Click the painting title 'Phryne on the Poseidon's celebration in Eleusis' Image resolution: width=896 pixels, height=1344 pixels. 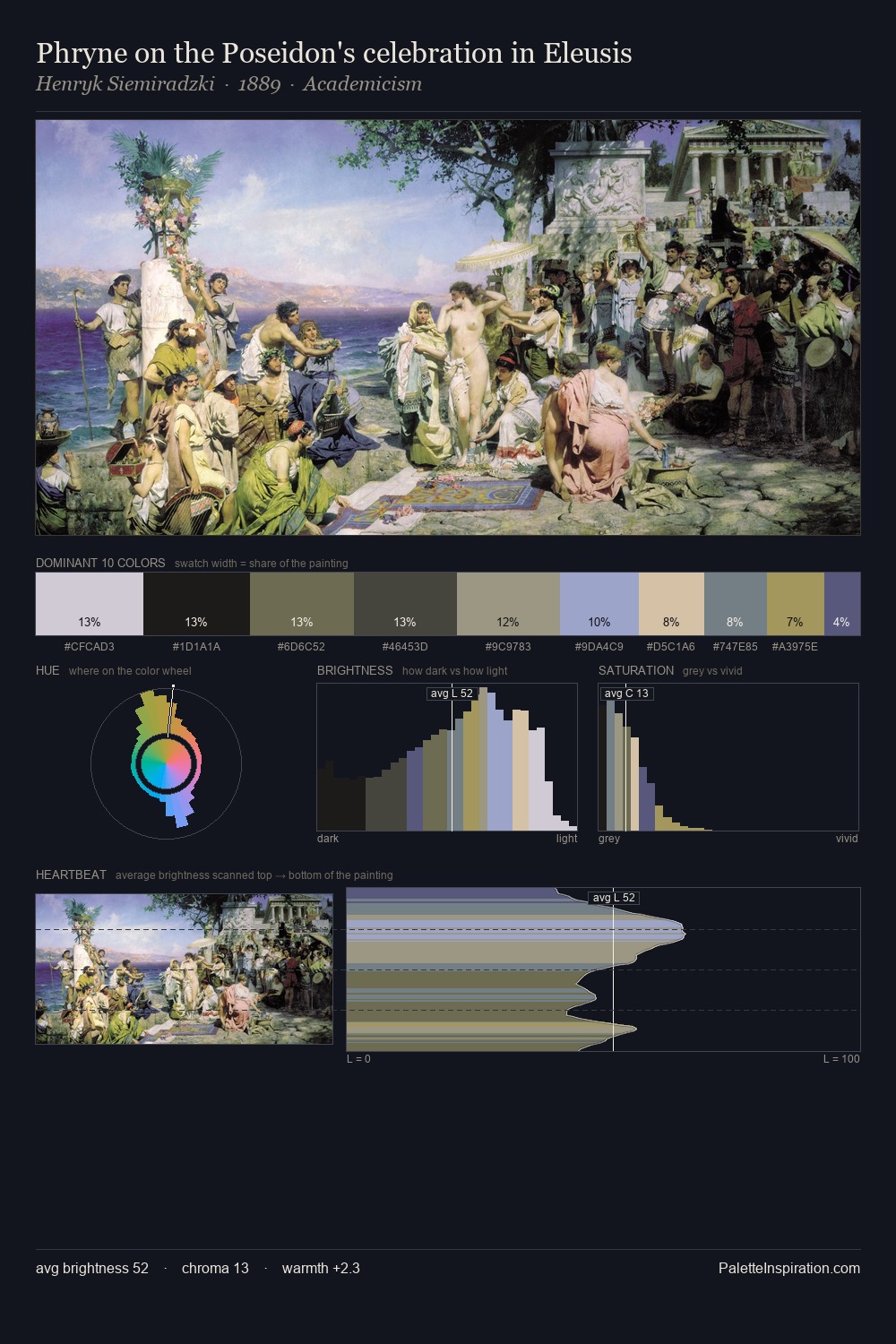point(333,53)
